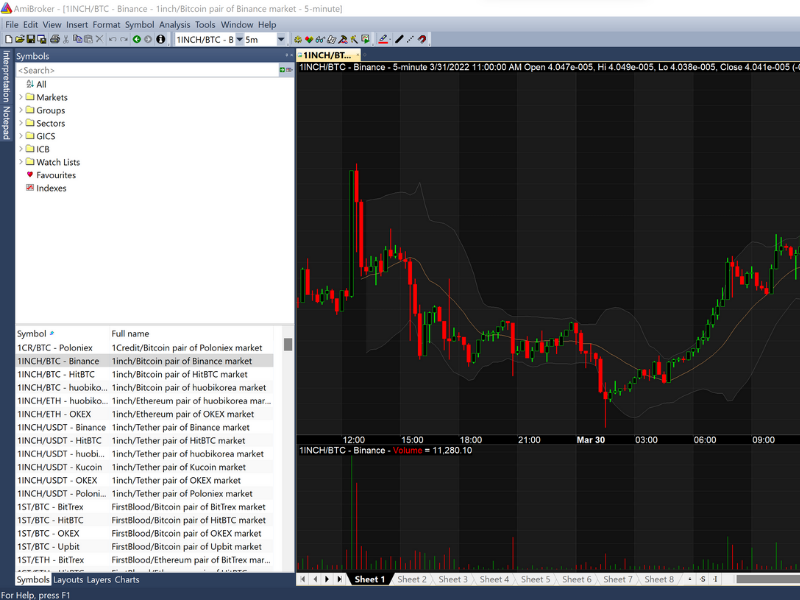Expand the Markets folder

coord(21,97)
